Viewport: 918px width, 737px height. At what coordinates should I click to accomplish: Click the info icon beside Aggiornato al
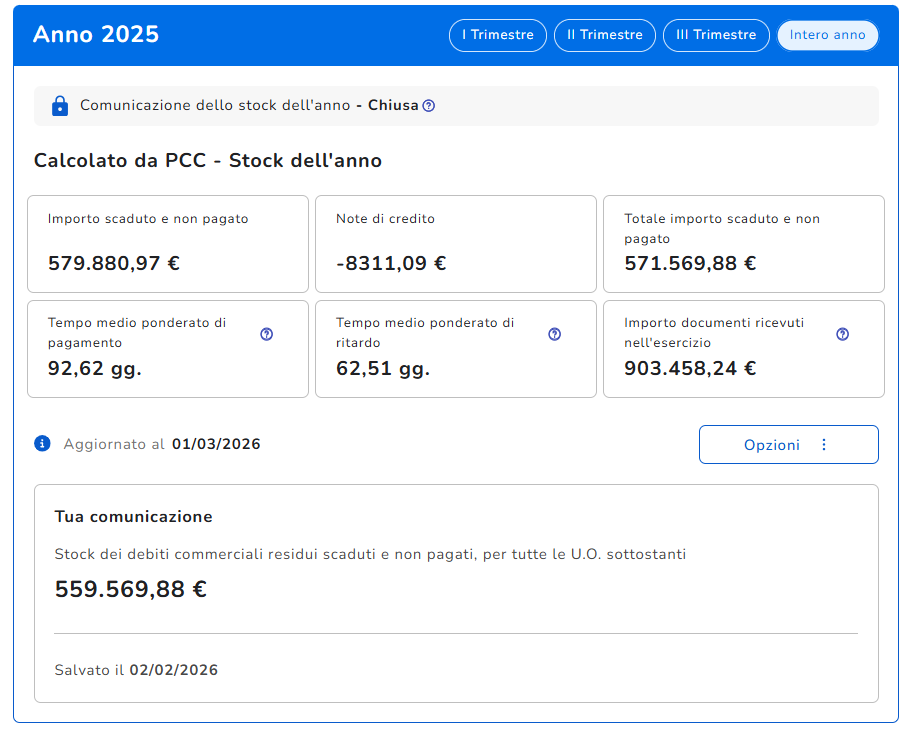[x=42, y=443]
